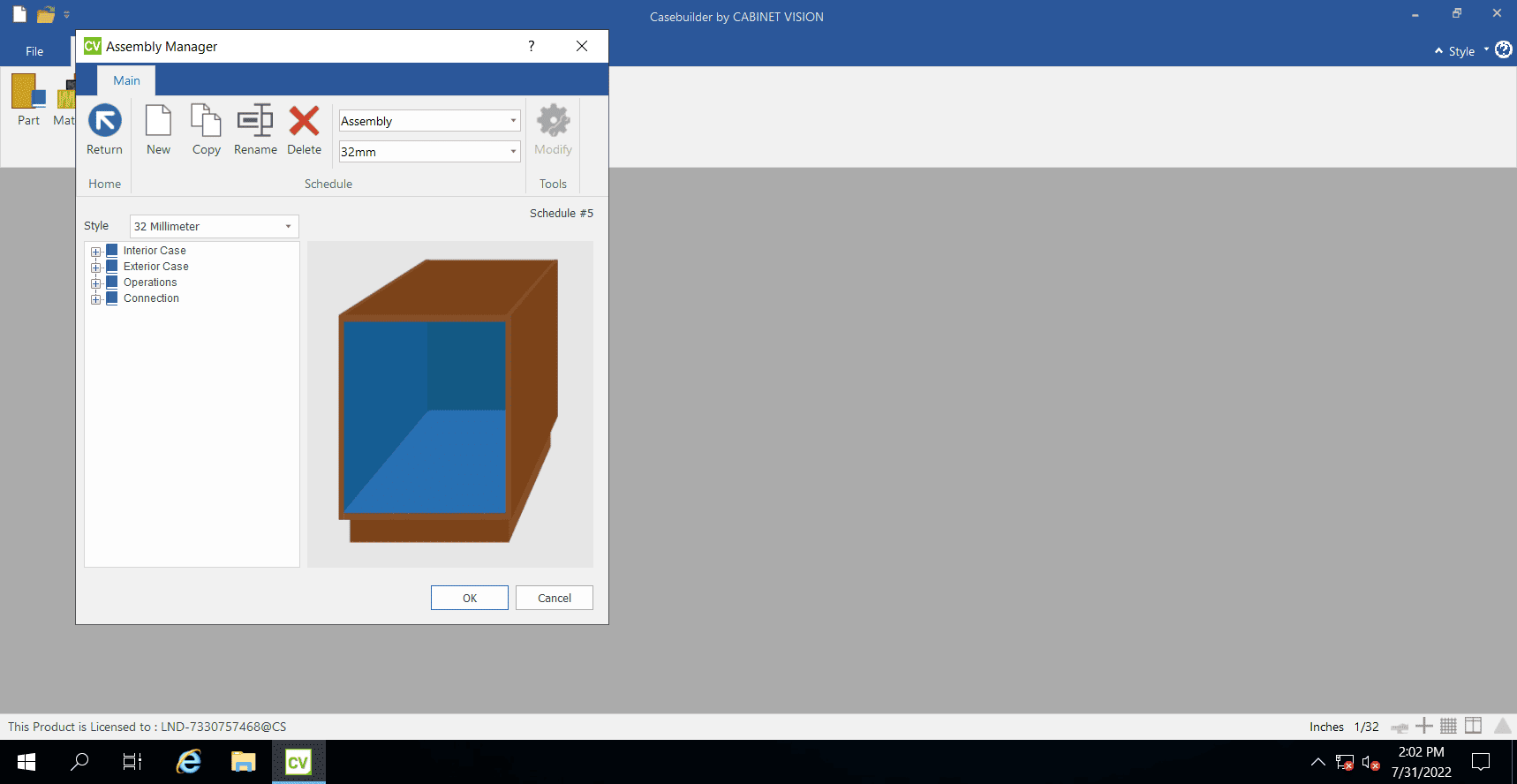Expand the Exterior Case node
This screenshot has height=784, width=1517.
coord(96,268)
